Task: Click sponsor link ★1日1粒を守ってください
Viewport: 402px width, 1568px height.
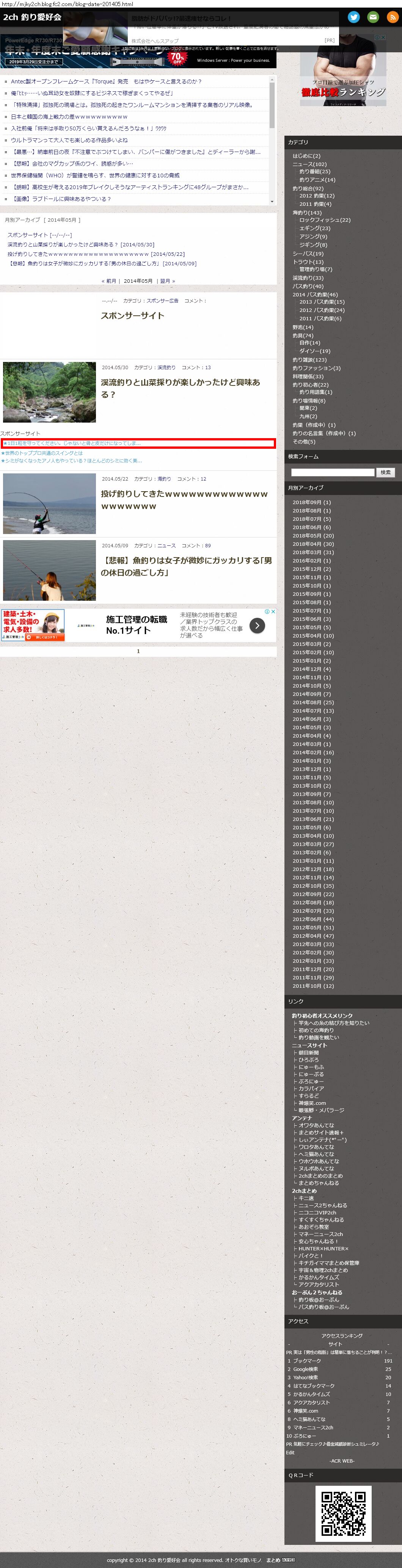Action: click(72, 443)
